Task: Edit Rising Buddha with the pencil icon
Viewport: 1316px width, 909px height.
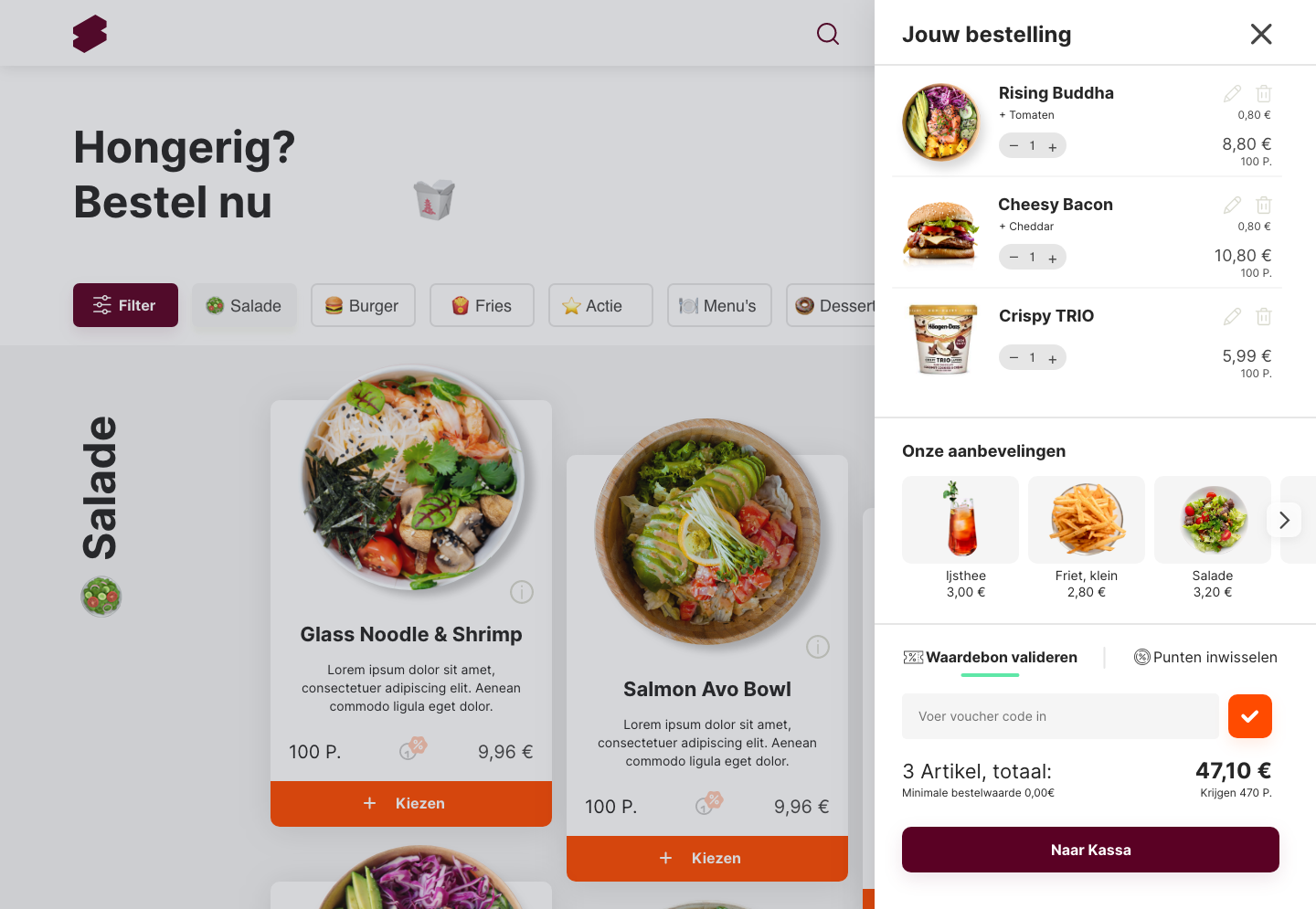Action: pyautogui.click(x=1232, y=93)
